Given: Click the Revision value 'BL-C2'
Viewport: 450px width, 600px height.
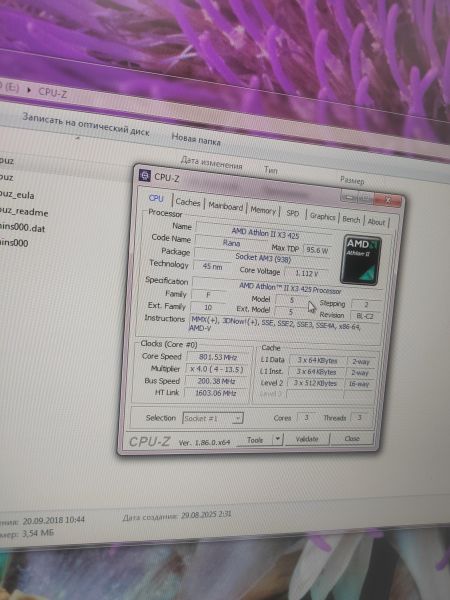Looking at the screenshot, I should pyautogui.click(x=365, y=316).
